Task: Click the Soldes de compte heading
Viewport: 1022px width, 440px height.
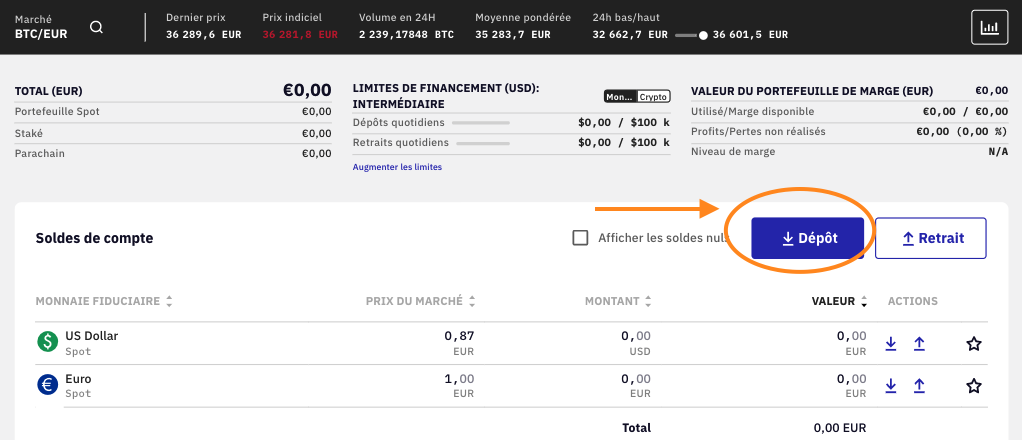Action: pyautogui.click(x=95, y=239)
